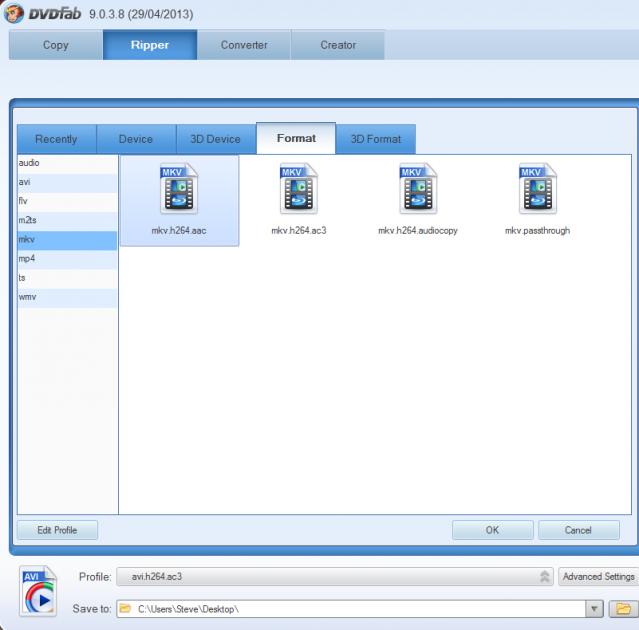
Task: Pick the mkv.h264.audiocopy profile icon
Action: pyautogui.click(x=418, y=190)
